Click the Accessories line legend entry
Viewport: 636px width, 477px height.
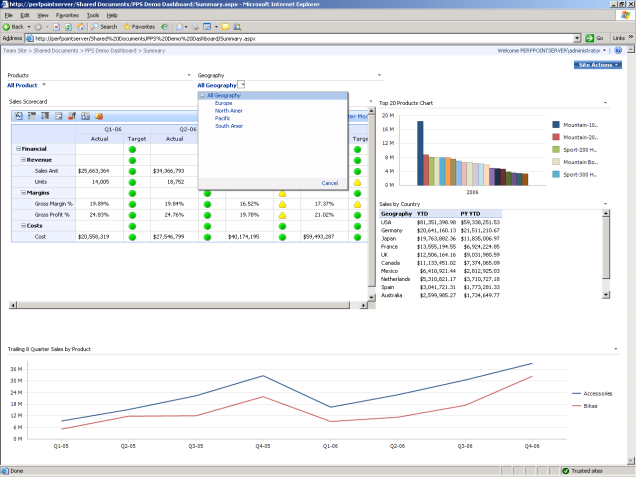(592, 393)
